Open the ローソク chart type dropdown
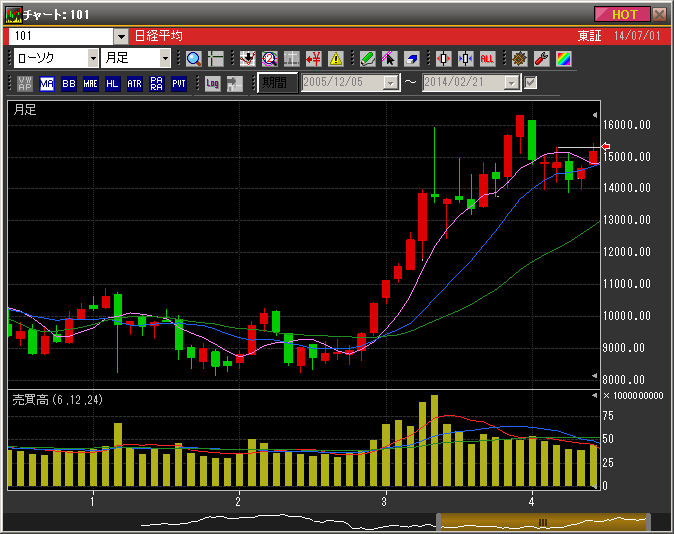Image resolution: width=674 pixels, height=534 pixels. tap(93, 58)
